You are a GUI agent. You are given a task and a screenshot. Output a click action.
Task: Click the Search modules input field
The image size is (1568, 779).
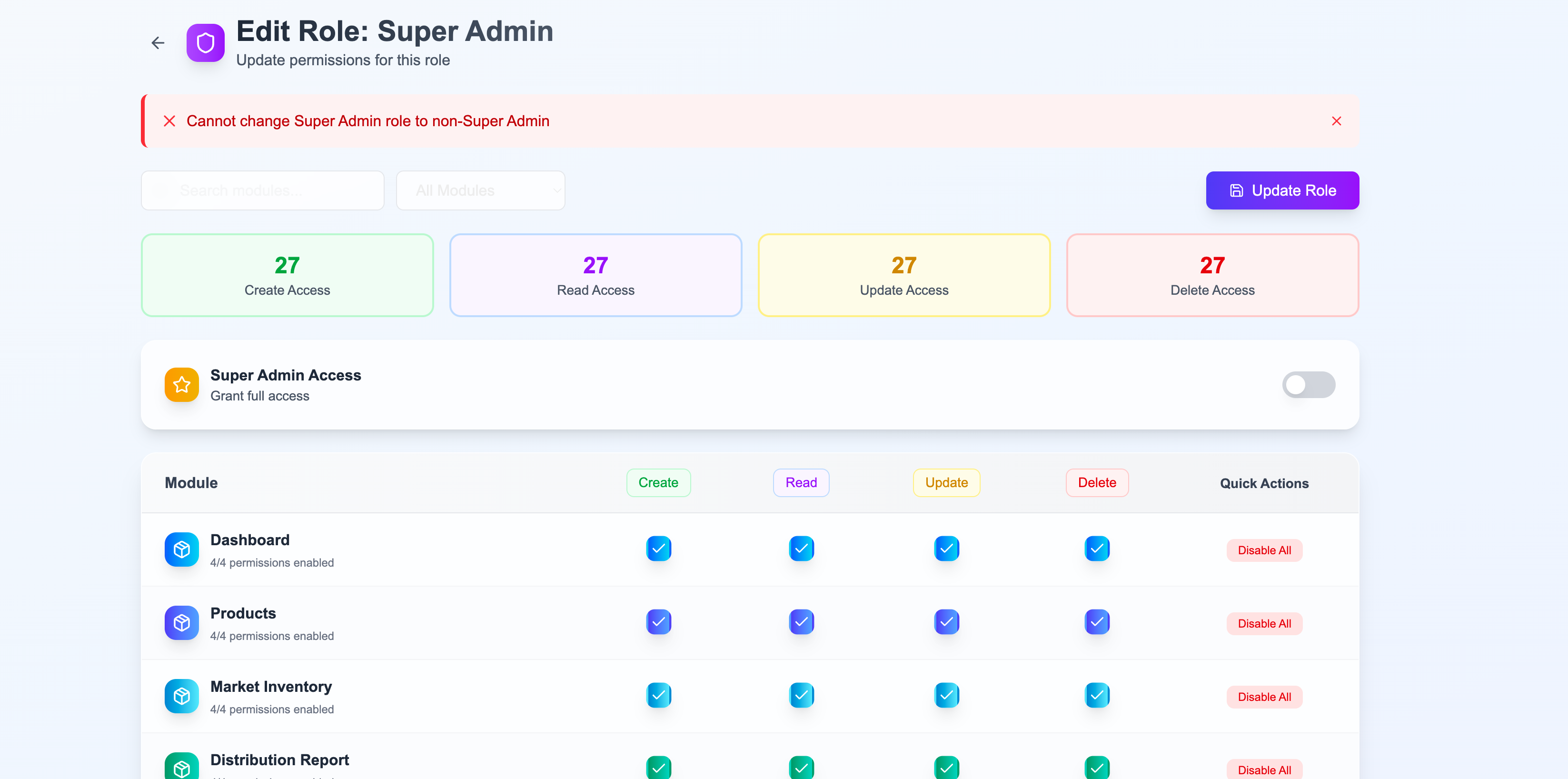(x=262, y=190)
